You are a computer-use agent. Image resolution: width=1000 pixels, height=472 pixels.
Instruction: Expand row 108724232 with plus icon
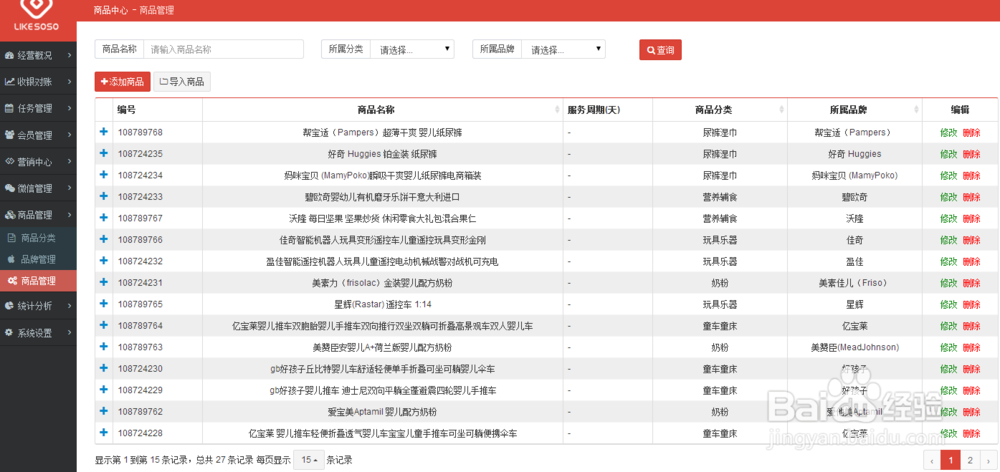coord(104,261)
